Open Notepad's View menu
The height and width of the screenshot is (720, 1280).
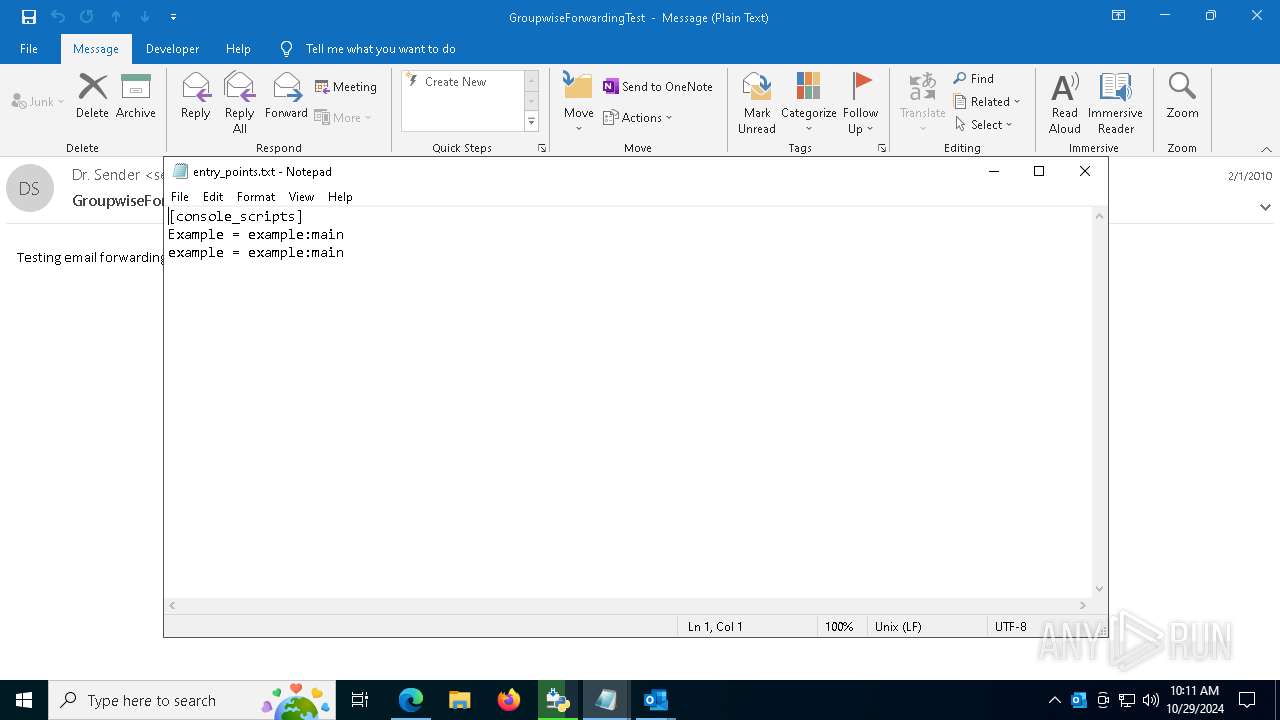coord(301,197)
